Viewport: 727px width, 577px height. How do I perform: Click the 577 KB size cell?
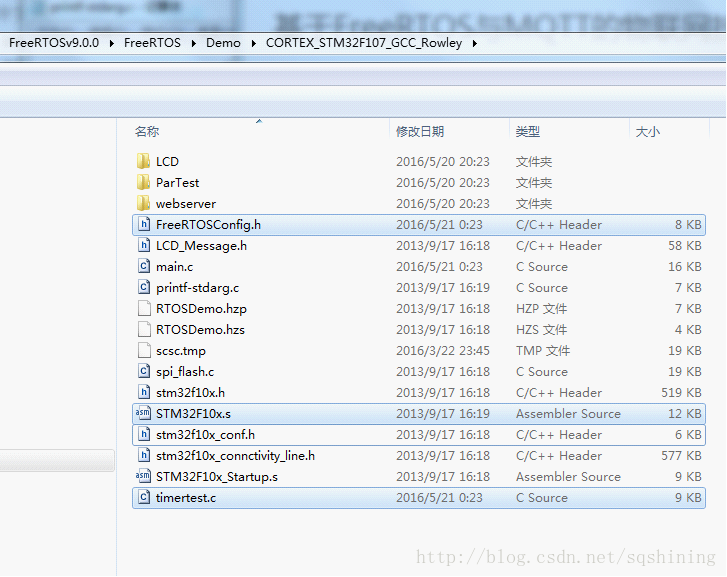click(x=681, y=455)
